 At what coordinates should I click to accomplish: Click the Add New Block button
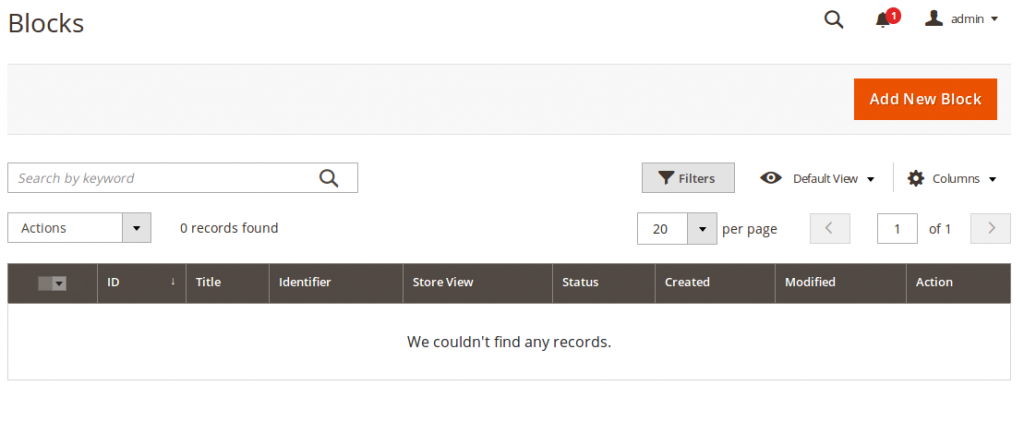point(925,99)
